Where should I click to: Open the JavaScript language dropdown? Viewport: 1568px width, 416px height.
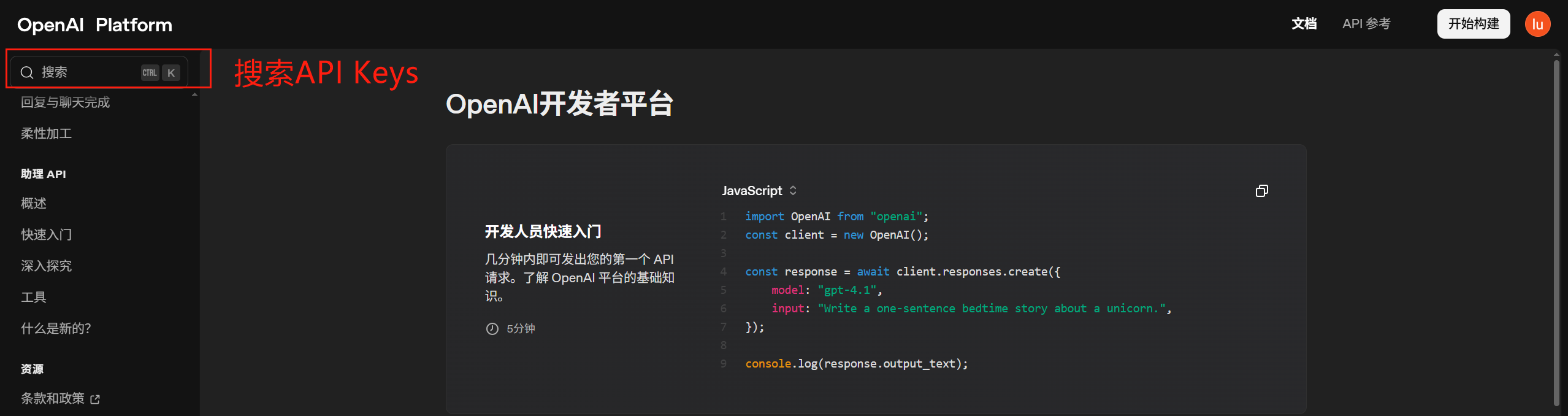coord(759,191)
